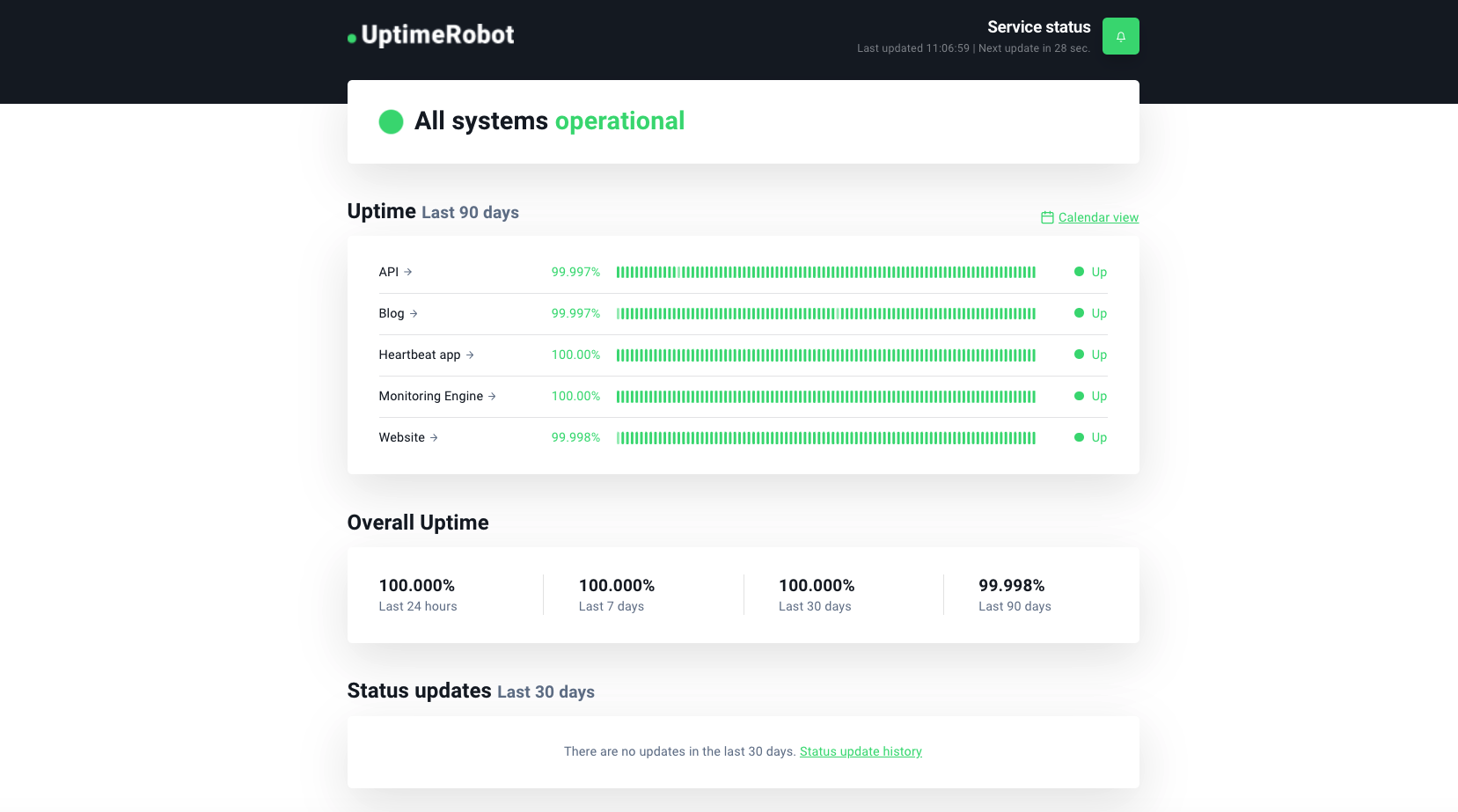Open the API monitor details
Viewport: 1458px width, 812px height.
point(395,272)
